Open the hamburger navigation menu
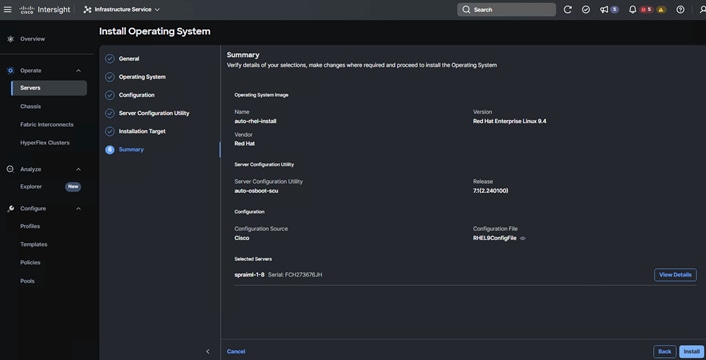The image size is (706, 360). [7, 9]
